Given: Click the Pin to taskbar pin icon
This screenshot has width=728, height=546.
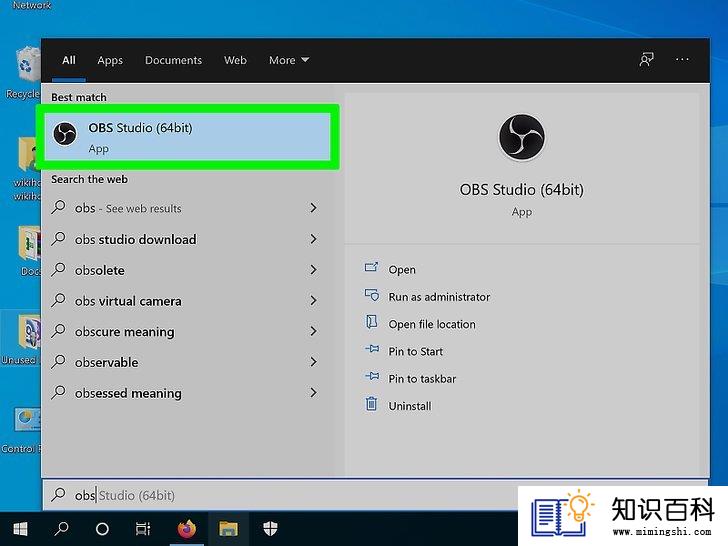Looking at the screenshot, I should 372,376.
